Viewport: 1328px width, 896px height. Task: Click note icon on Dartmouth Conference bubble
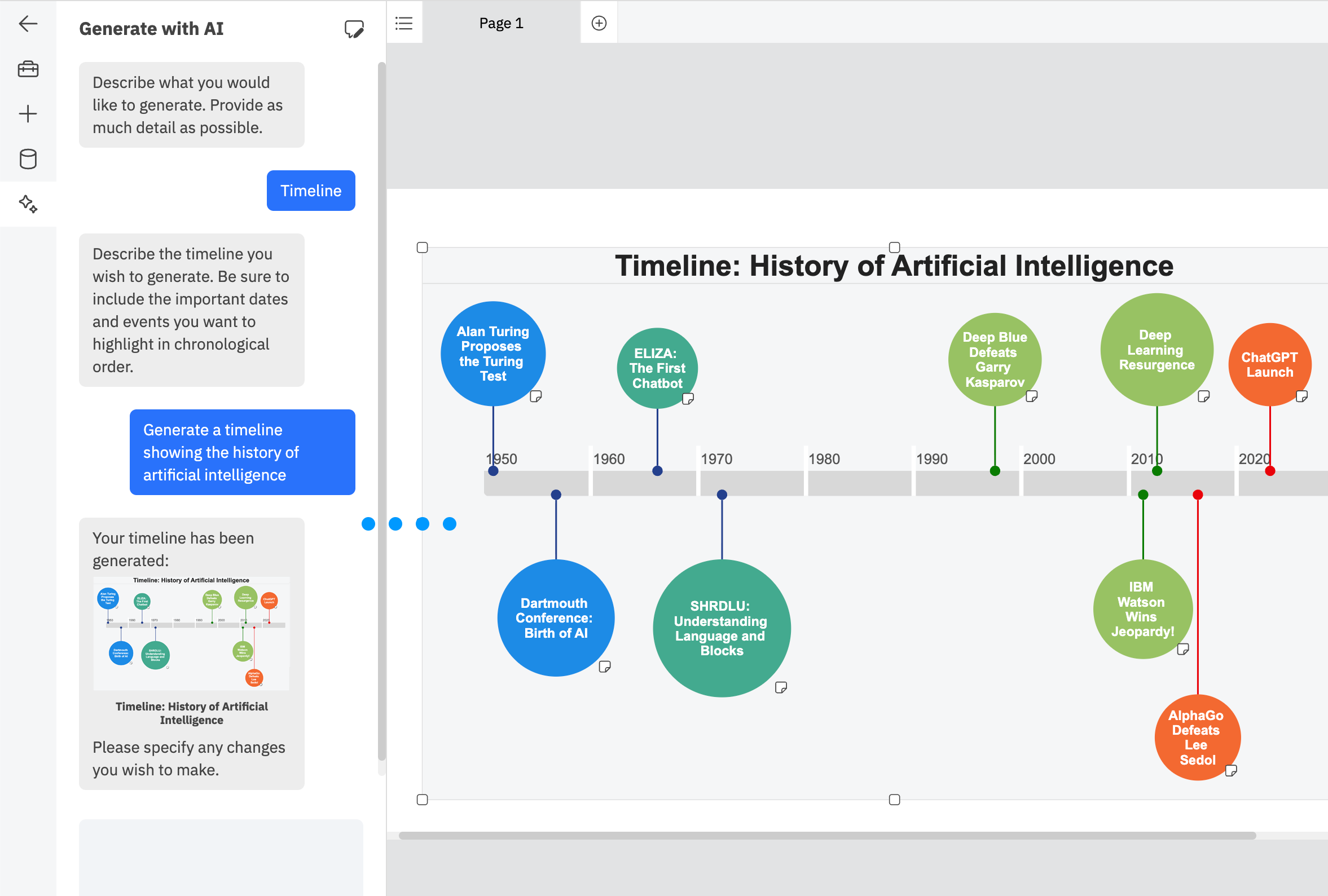(605, 667)
